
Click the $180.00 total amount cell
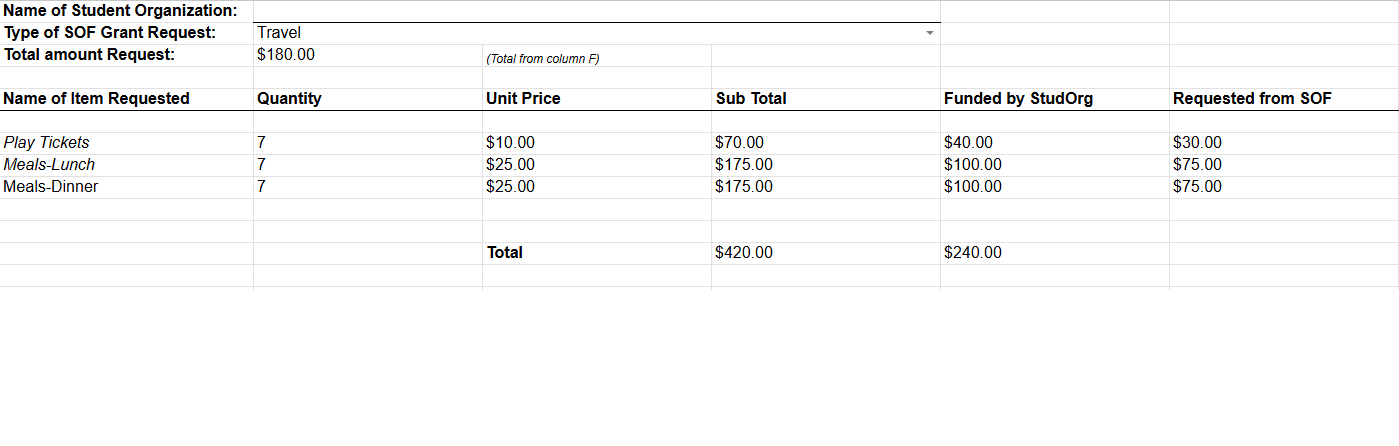point(368,55)
